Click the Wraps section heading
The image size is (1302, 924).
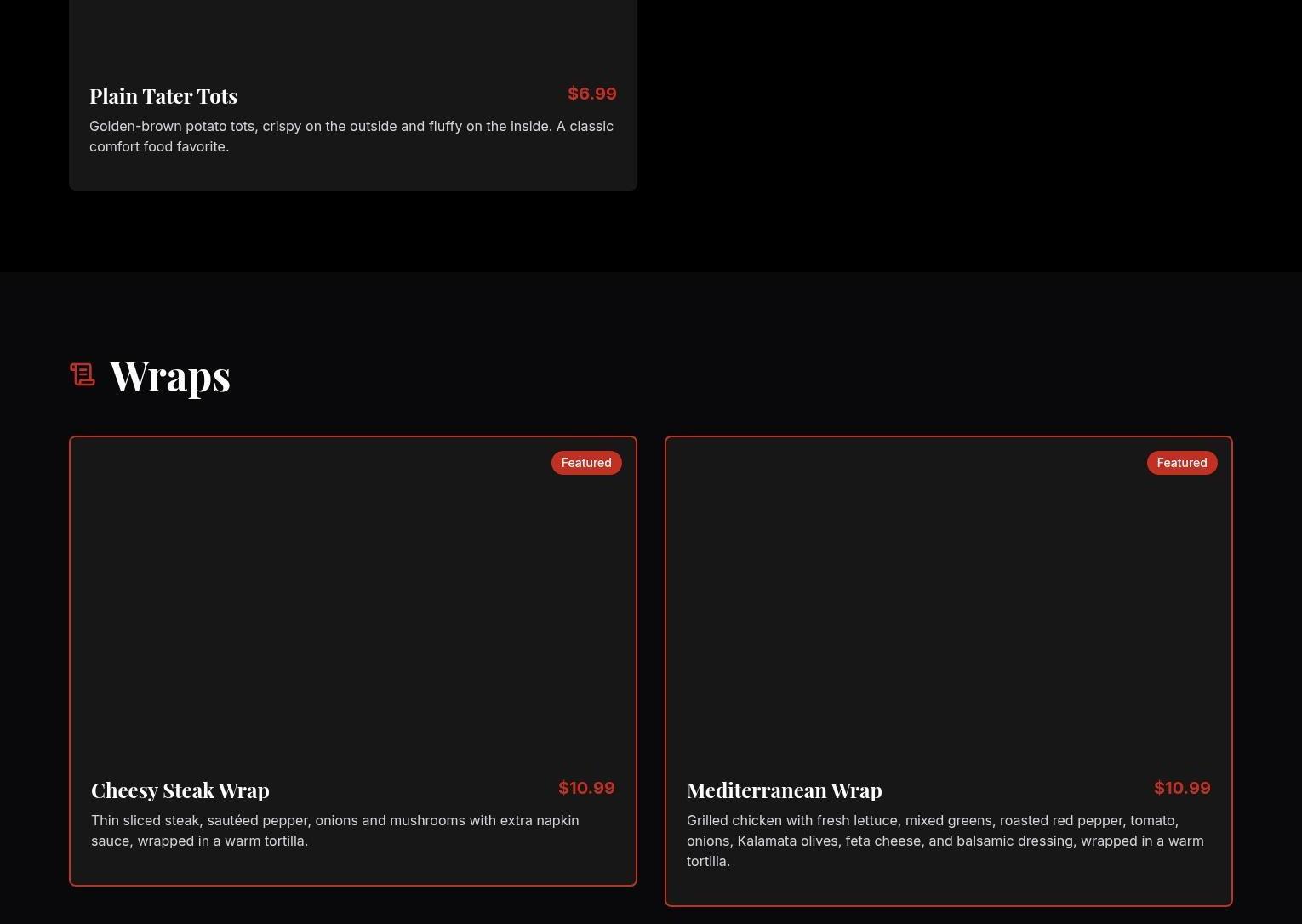coord(170,375)
